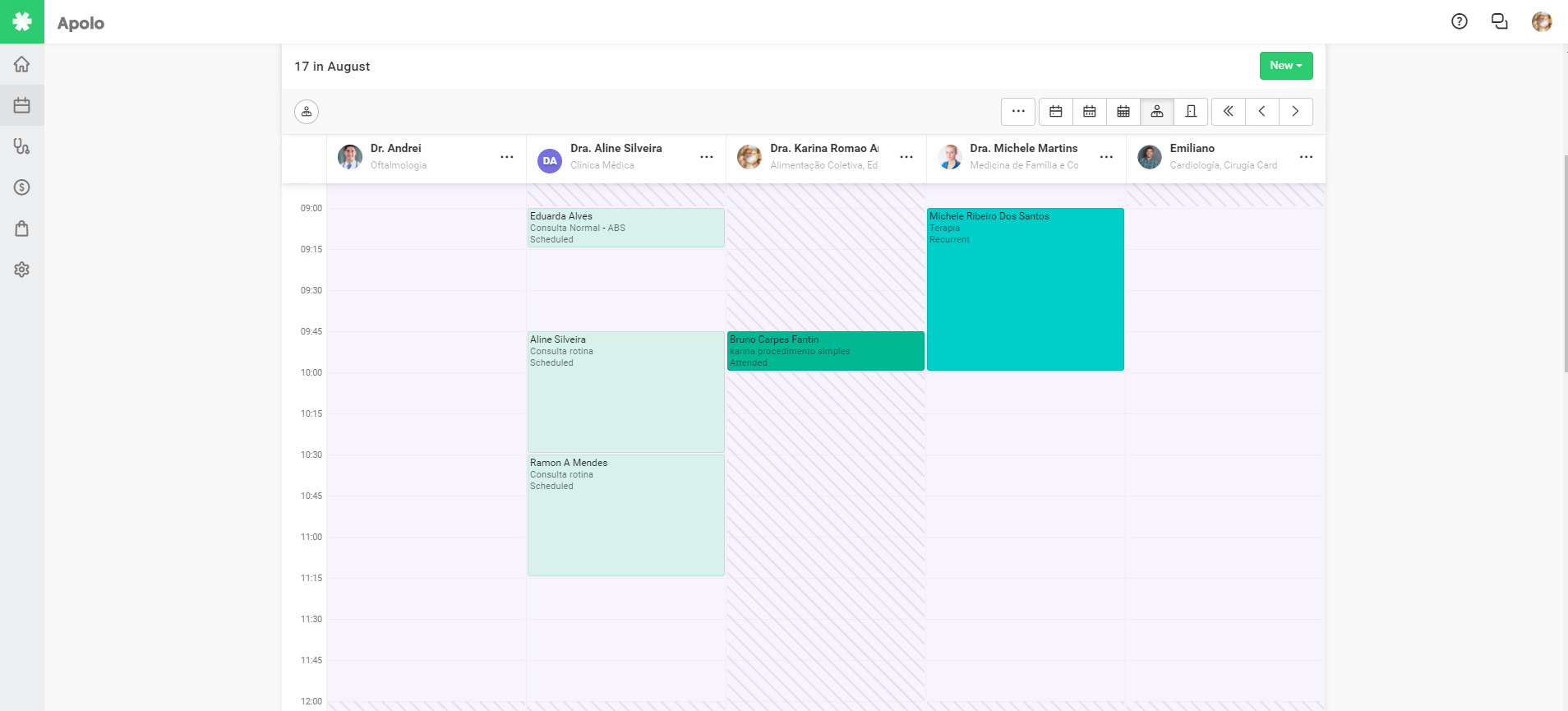Open Aline Silveira Consulta rotina appointment

(x=626, y=392)
